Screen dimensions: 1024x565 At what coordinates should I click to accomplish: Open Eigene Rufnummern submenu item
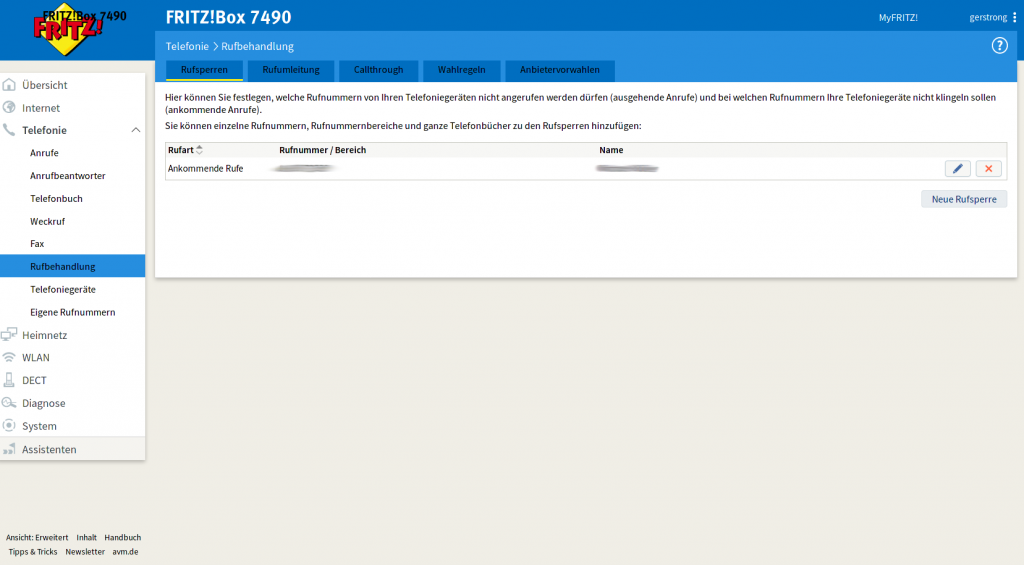[x=72, y=312]
